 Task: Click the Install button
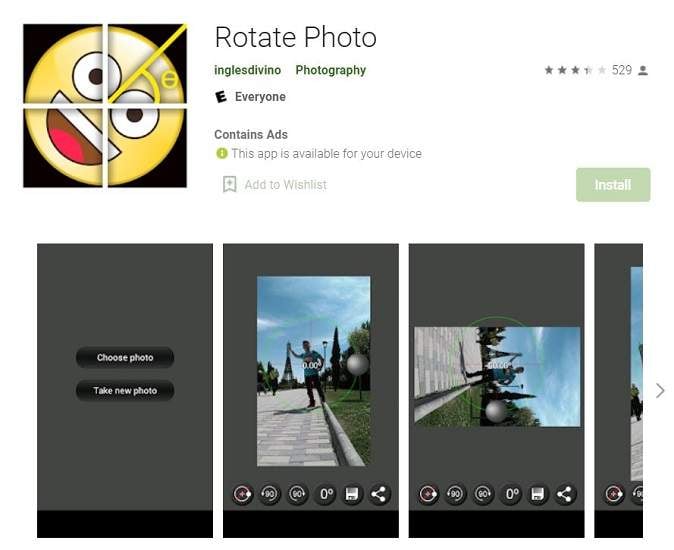point(613,185)
